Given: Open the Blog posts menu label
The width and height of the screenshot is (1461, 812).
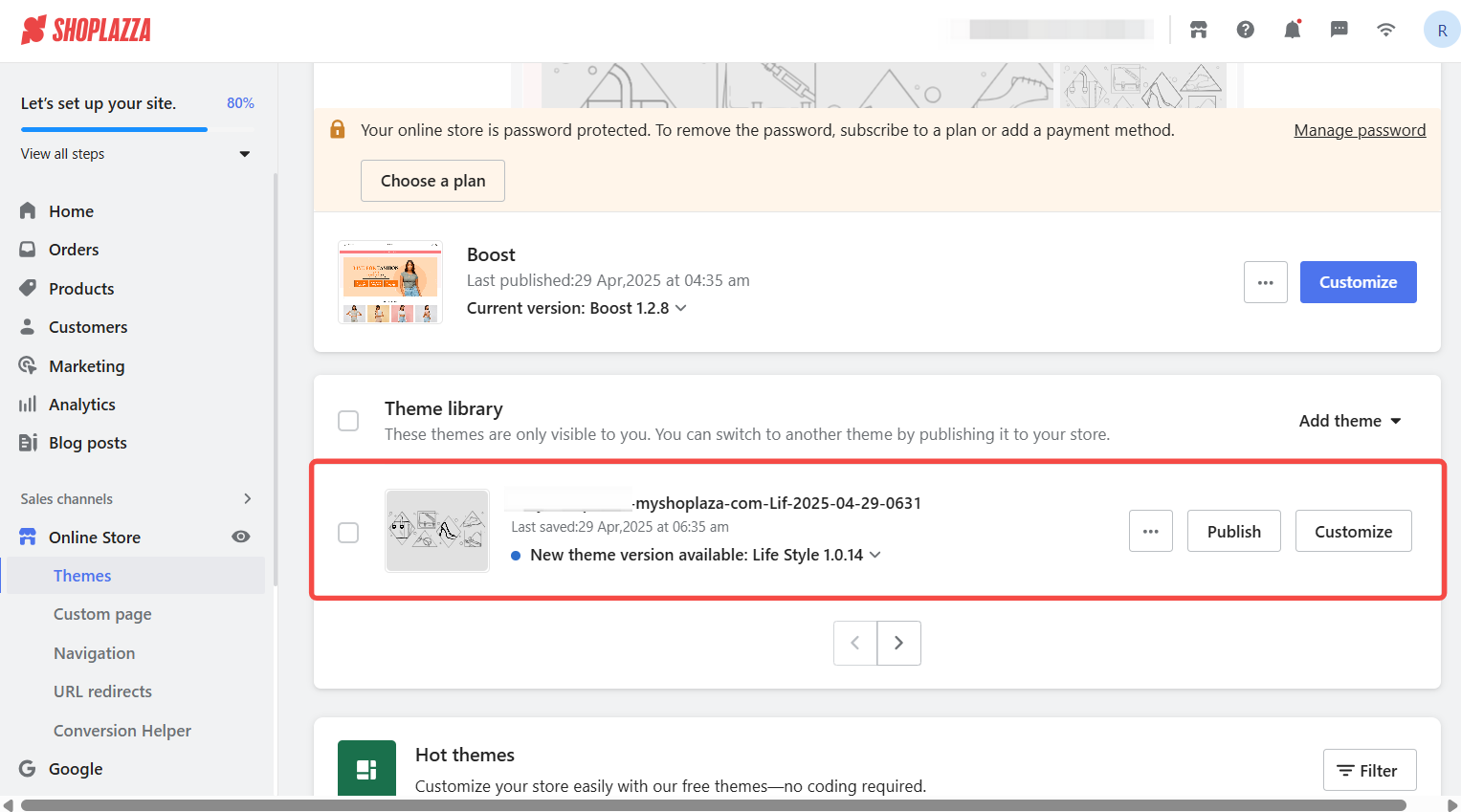Looking at the screenshot, I should (x=88, y=442).
